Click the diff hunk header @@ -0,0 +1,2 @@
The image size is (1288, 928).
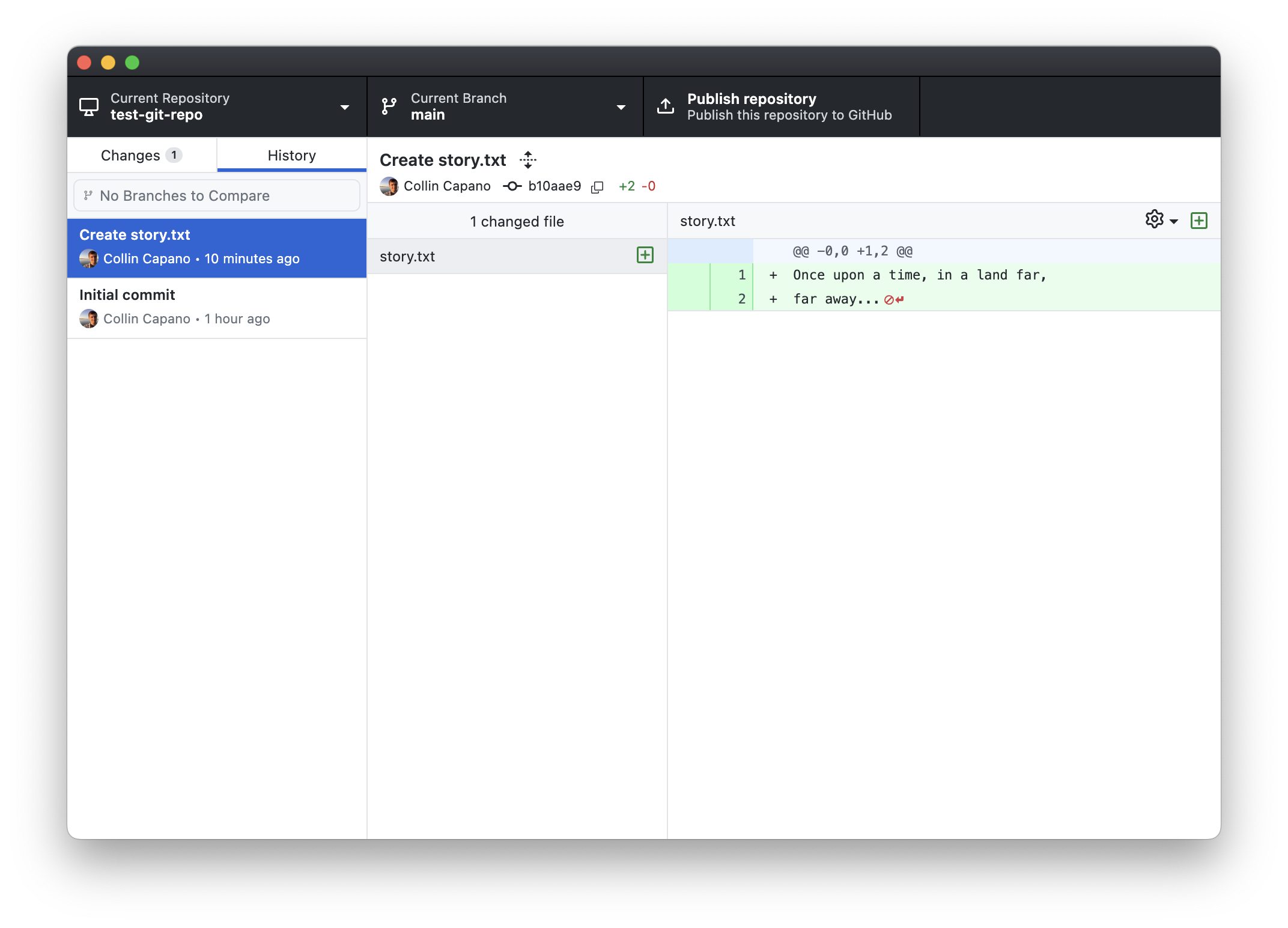point(852,251)
